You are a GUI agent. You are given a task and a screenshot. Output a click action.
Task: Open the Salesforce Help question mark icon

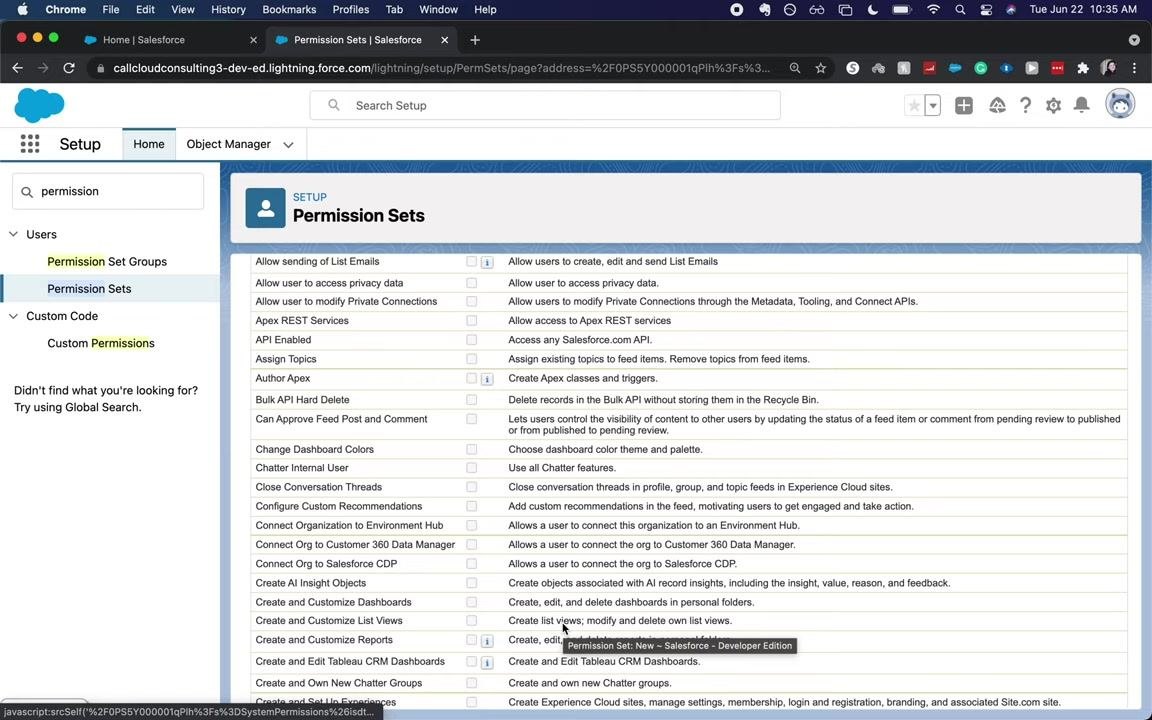point(1025,106)
